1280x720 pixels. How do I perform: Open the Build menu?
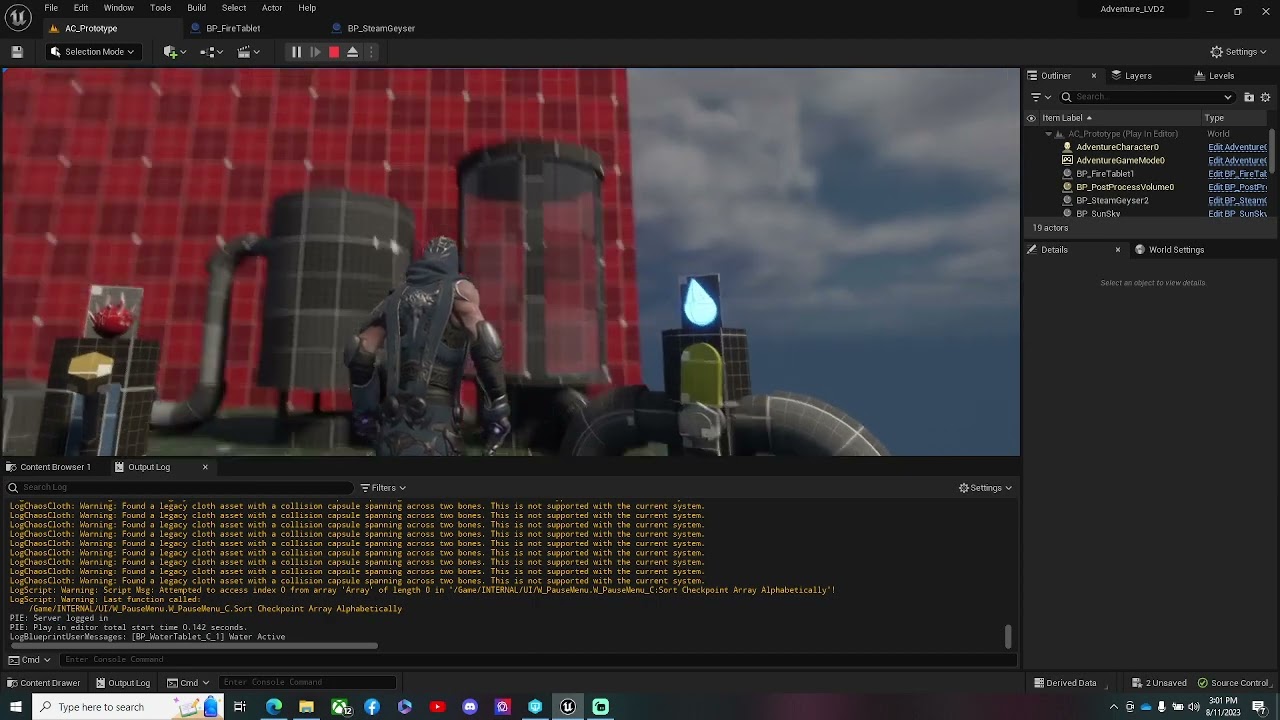197,8
